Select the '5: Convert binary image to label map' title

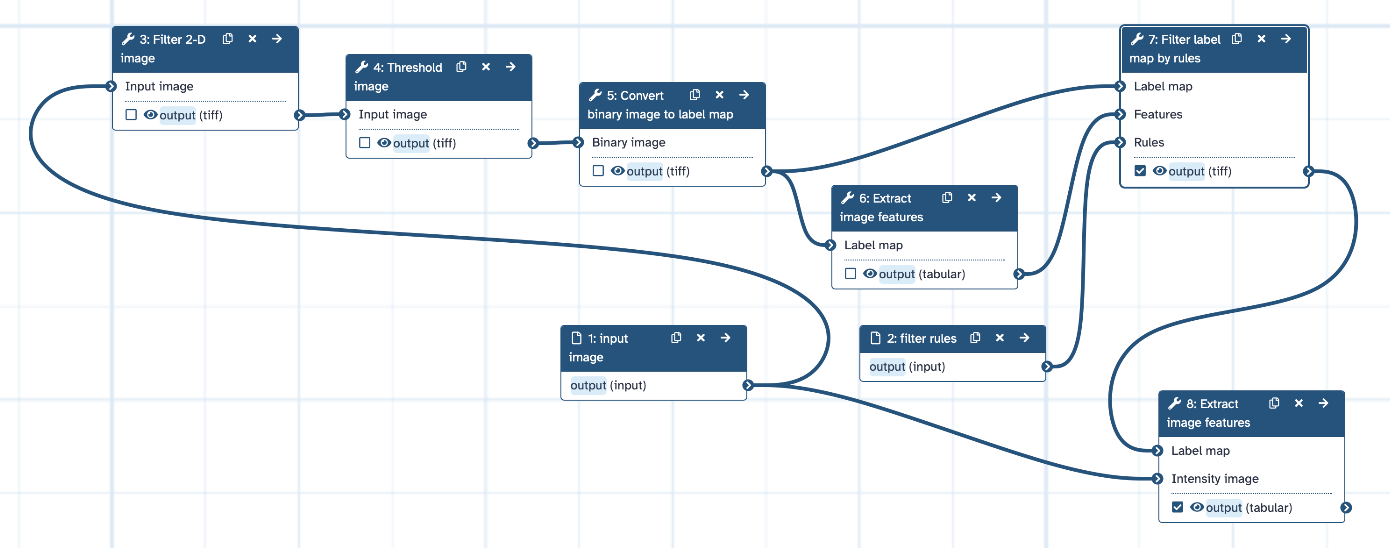pos(660,104)
